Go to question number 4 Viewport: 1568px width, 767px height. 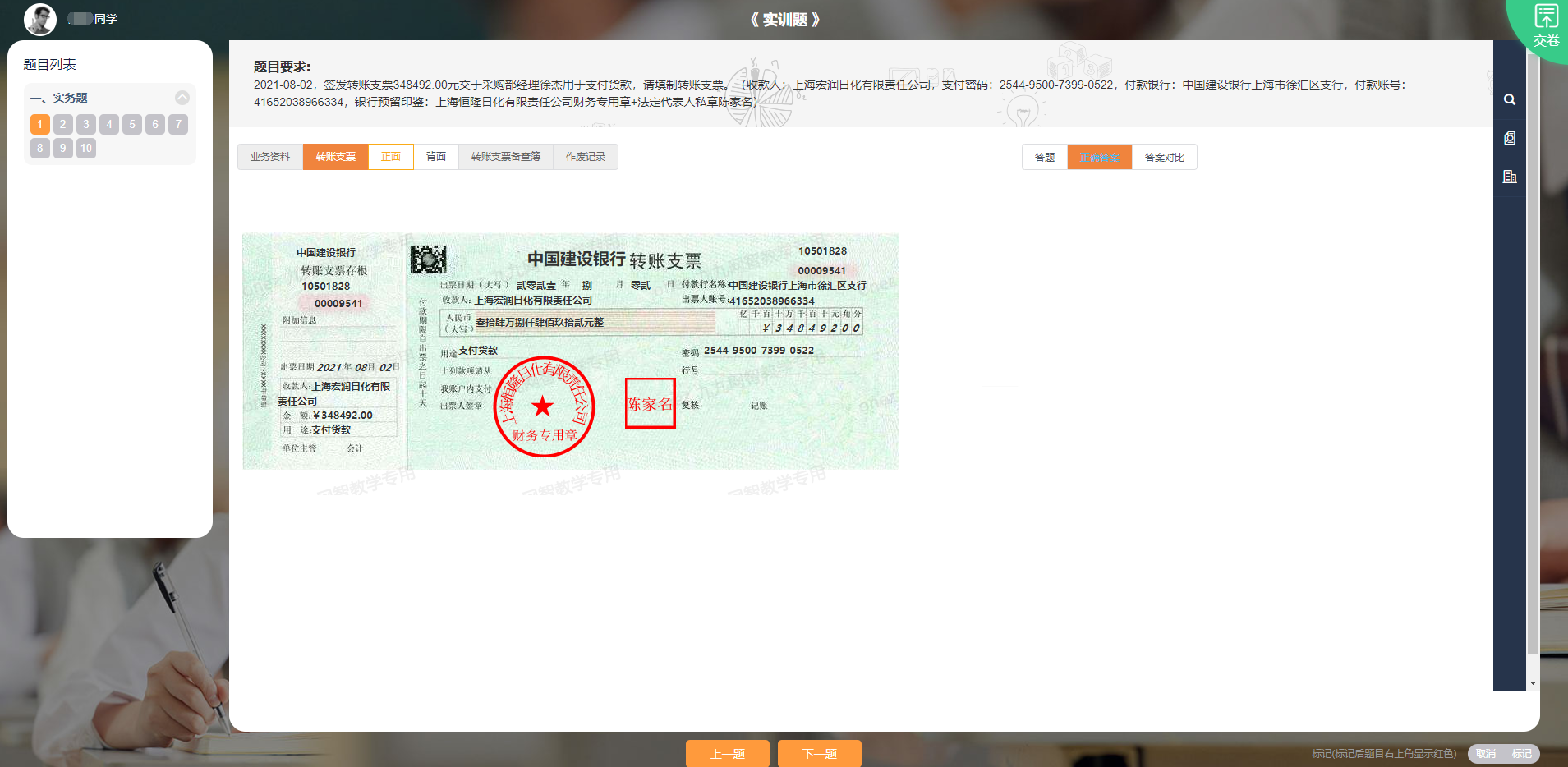pos(109,124)
